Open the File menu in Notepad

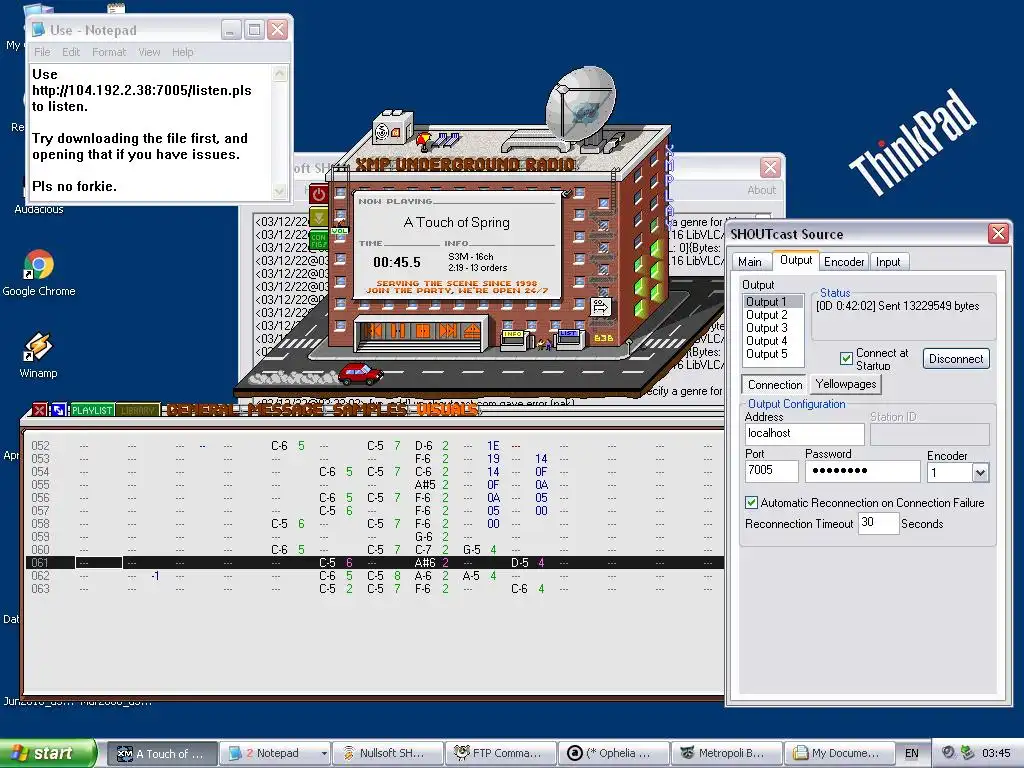[42, 52]
